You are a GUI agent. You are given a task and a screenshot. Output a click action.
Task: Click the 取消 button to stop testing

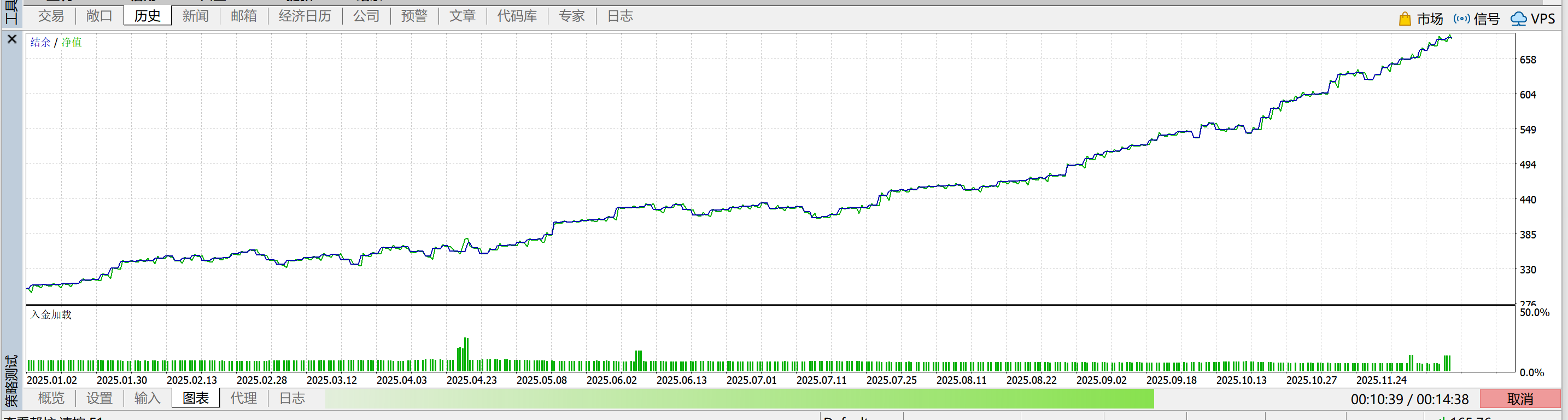(1520, 399)
